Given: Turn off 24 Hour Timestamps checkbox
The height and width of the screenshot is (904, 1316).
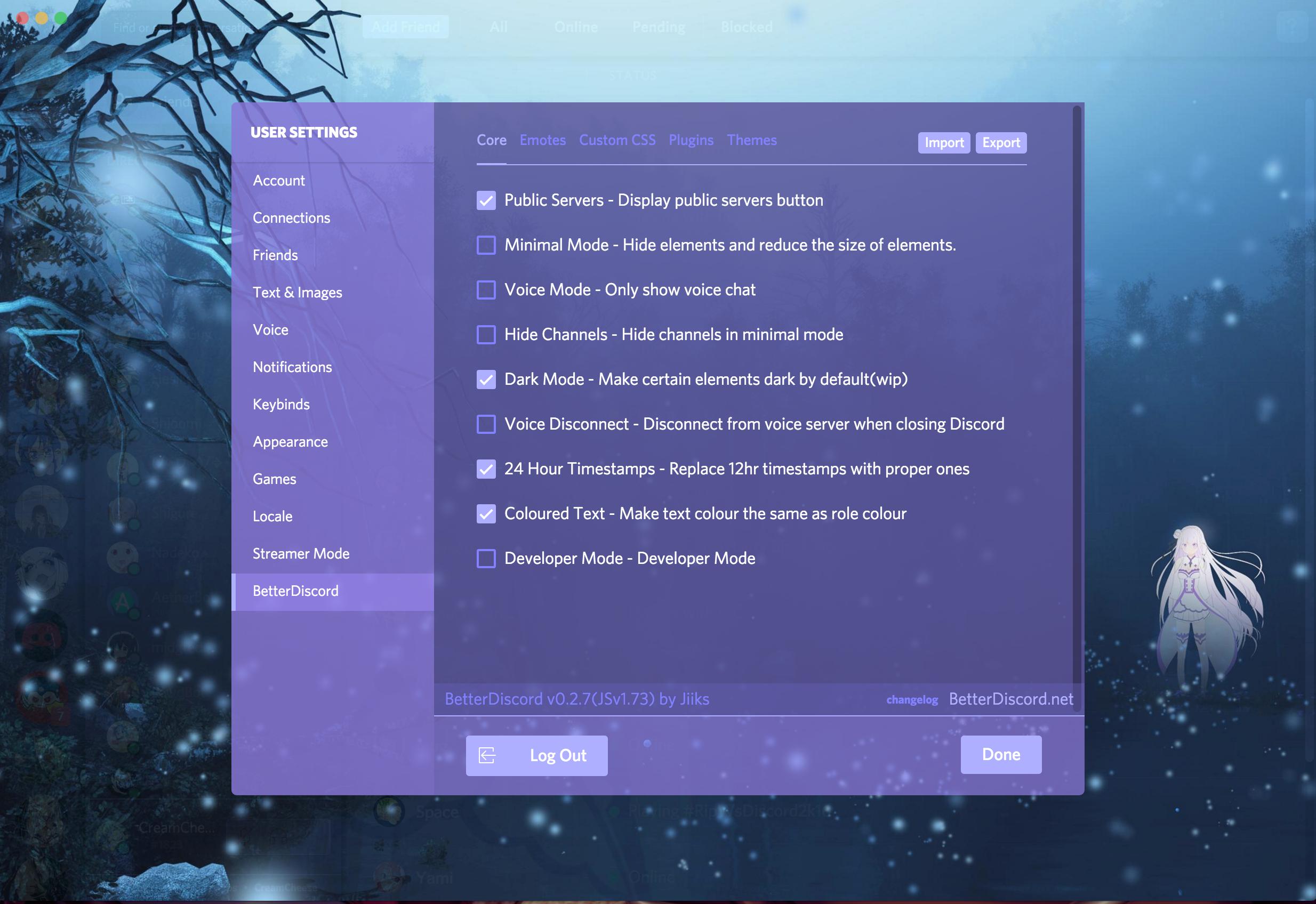Looking at the screenshot, I should (486, 469).
